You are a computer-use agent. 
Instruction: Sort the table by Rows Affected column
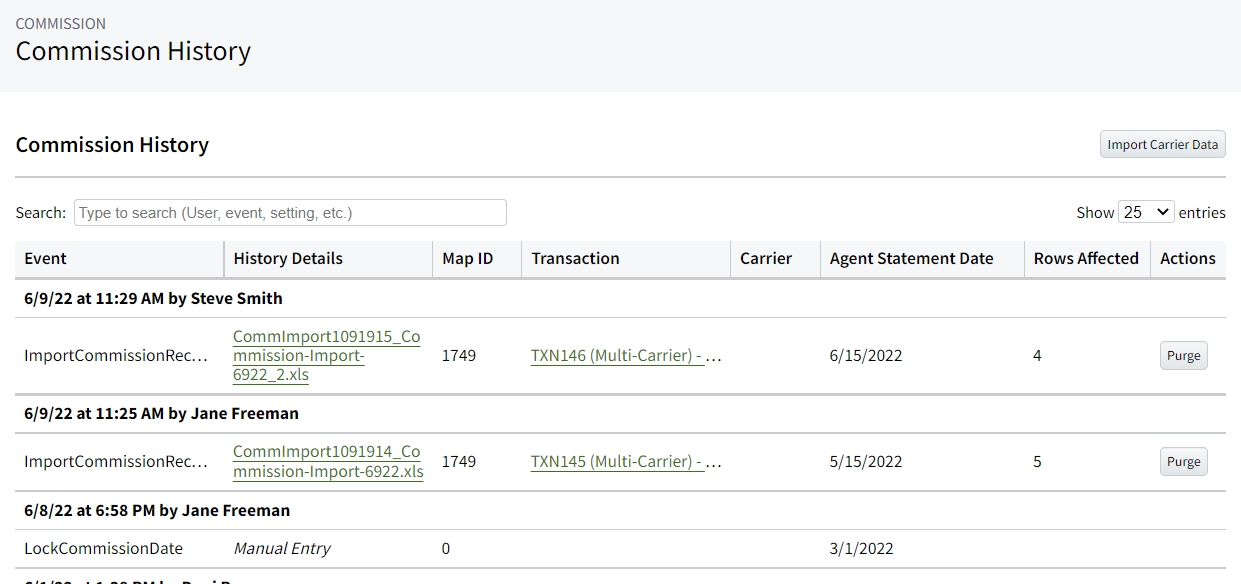click(1086, 258)
